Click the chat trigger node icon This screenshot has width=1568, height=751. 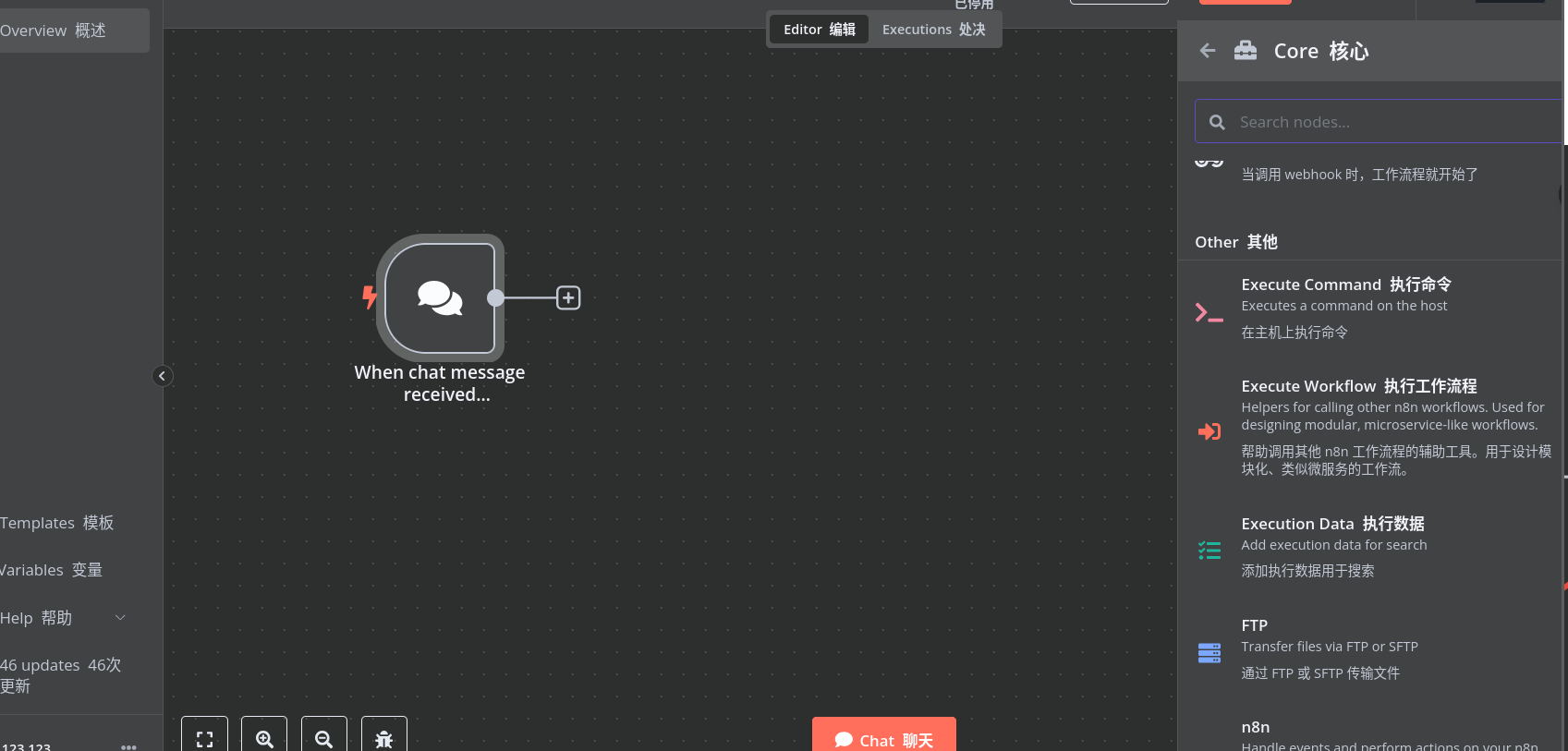tap(440, 297)
